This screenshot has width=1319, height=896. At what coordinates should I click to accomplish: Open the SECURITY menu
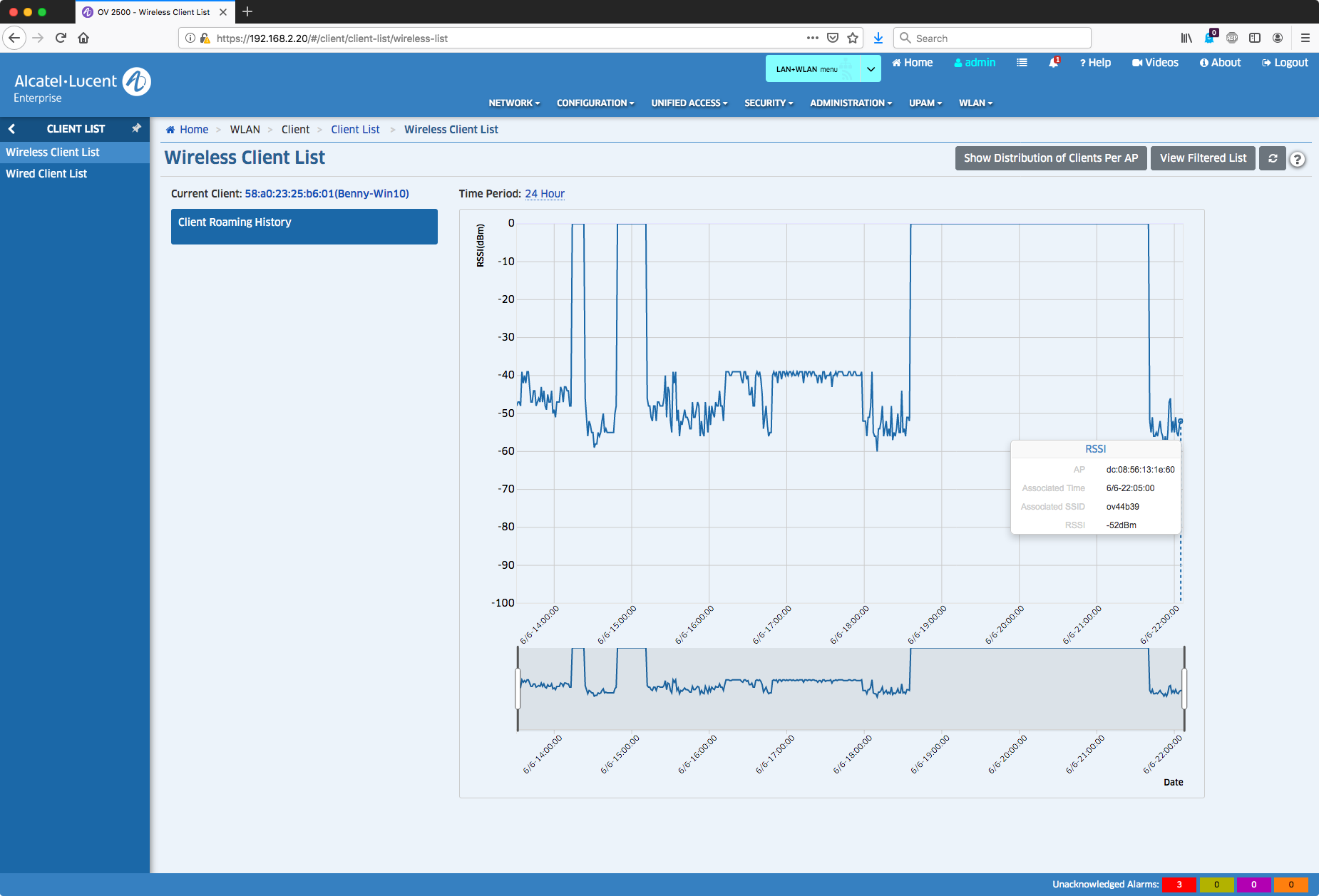tap(768, 103)
